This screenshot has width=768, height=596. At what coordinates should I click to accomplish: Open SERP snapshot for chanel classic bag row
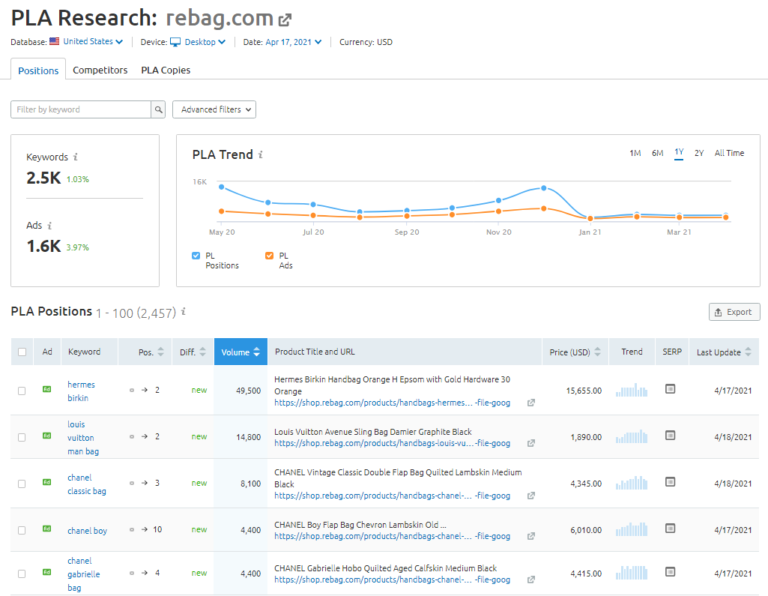tap(670, 482)
